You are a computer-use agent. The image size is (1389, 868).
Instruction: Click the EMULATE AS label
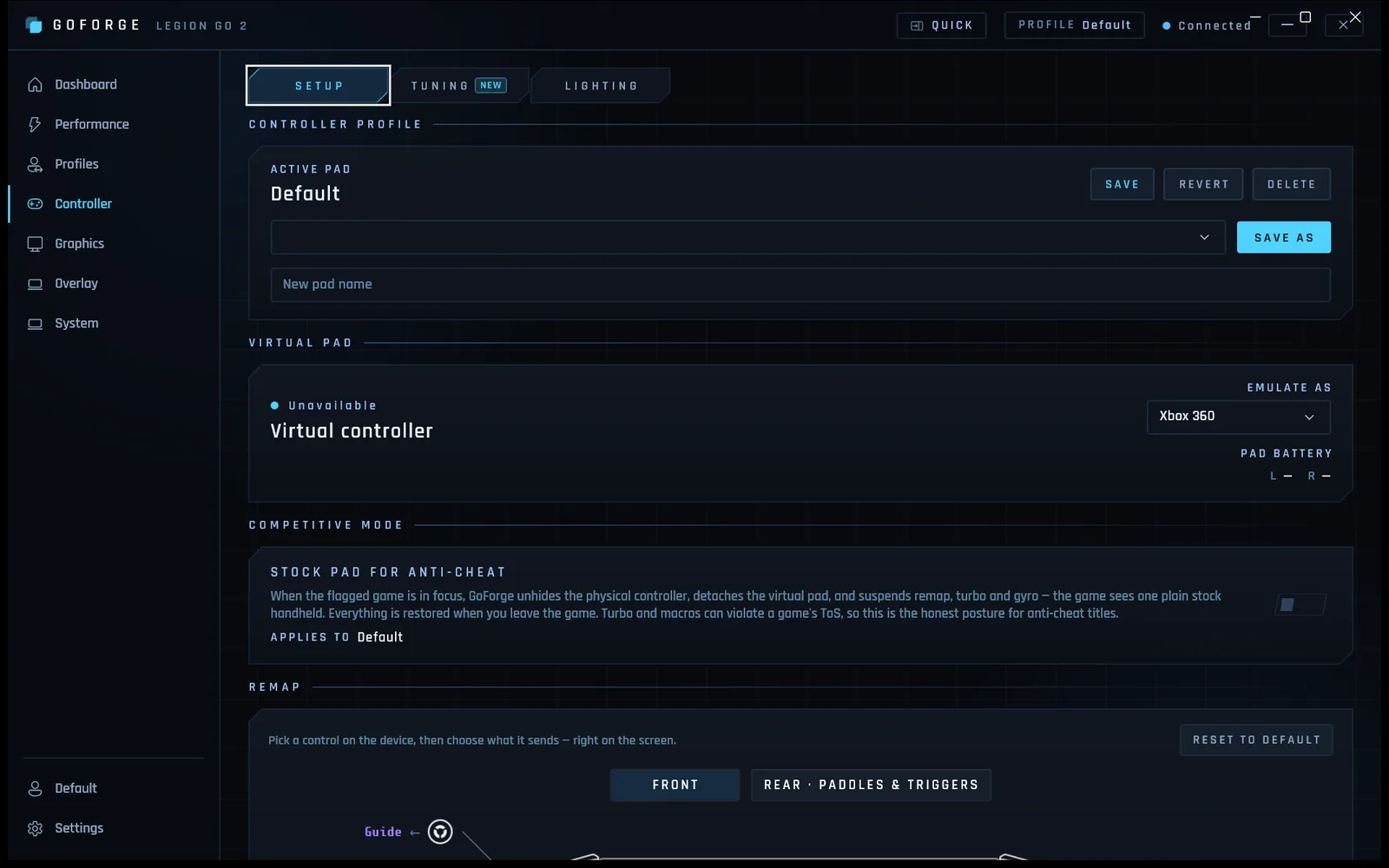(1289, 387)
